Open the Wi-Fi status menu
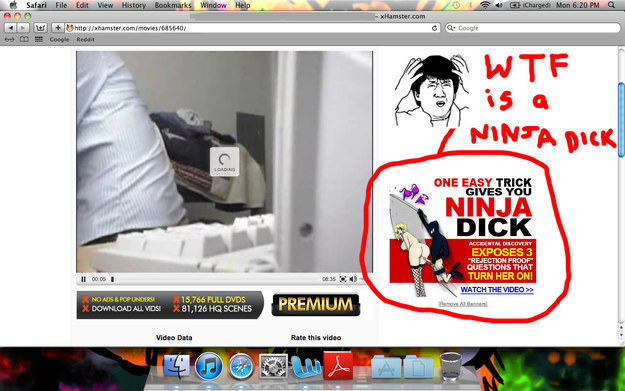This screenshot has width=625, height=391. (485, 5)
